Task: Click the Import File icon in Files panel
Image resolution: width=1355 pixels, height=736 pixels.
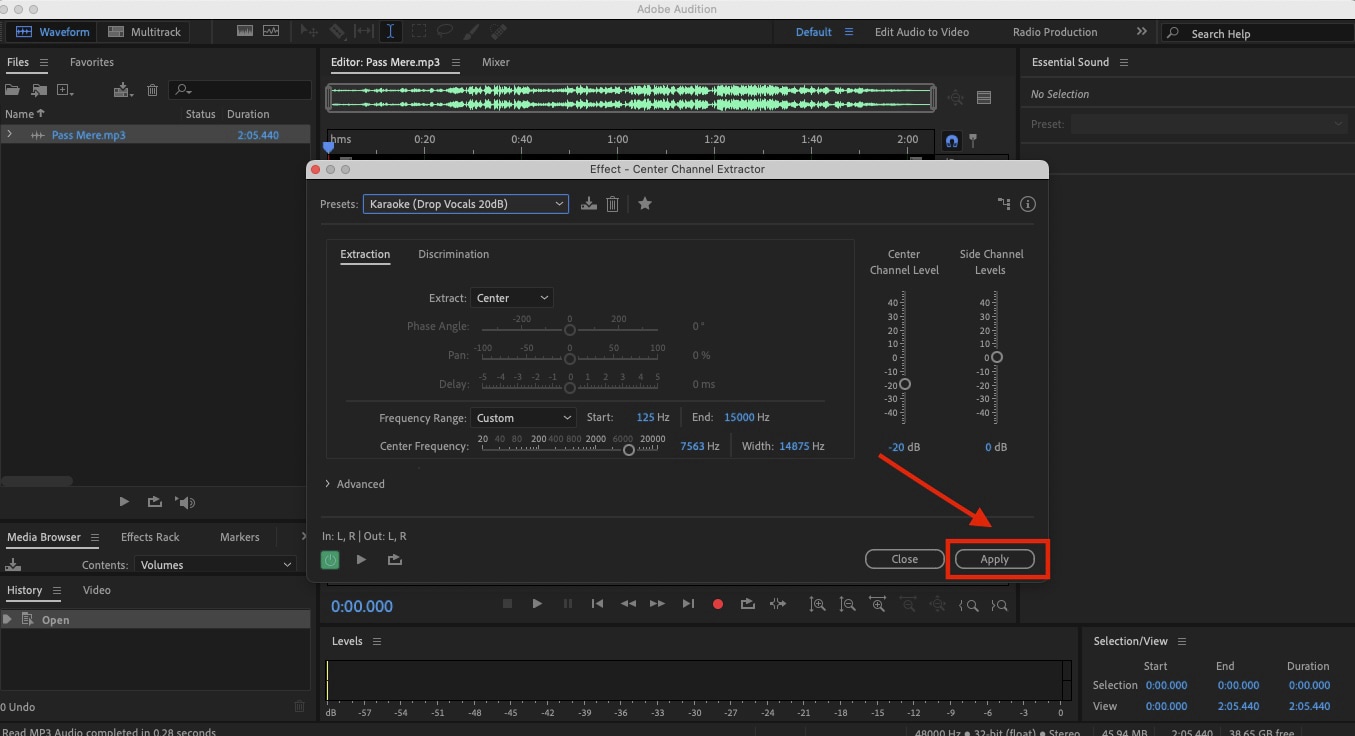Action: pos(40,90)
